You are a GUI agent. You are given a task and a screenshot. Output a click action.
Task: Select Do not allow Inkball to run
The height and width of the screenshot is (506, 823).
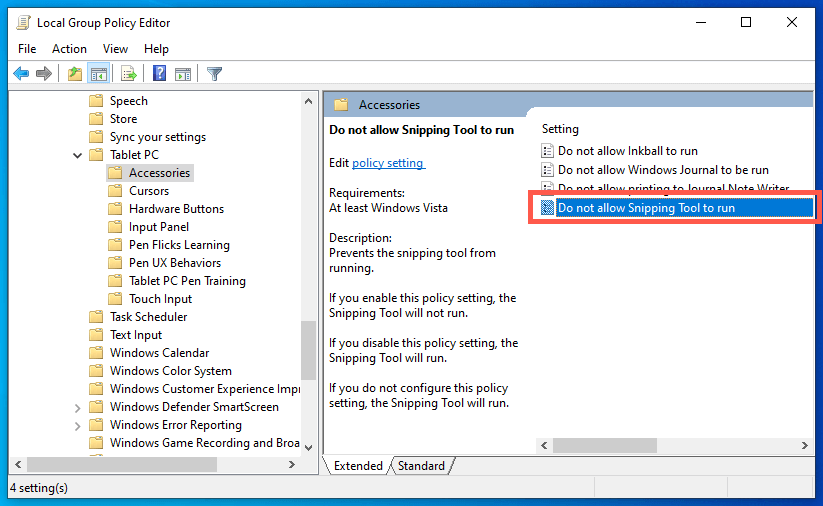point(628,151)
